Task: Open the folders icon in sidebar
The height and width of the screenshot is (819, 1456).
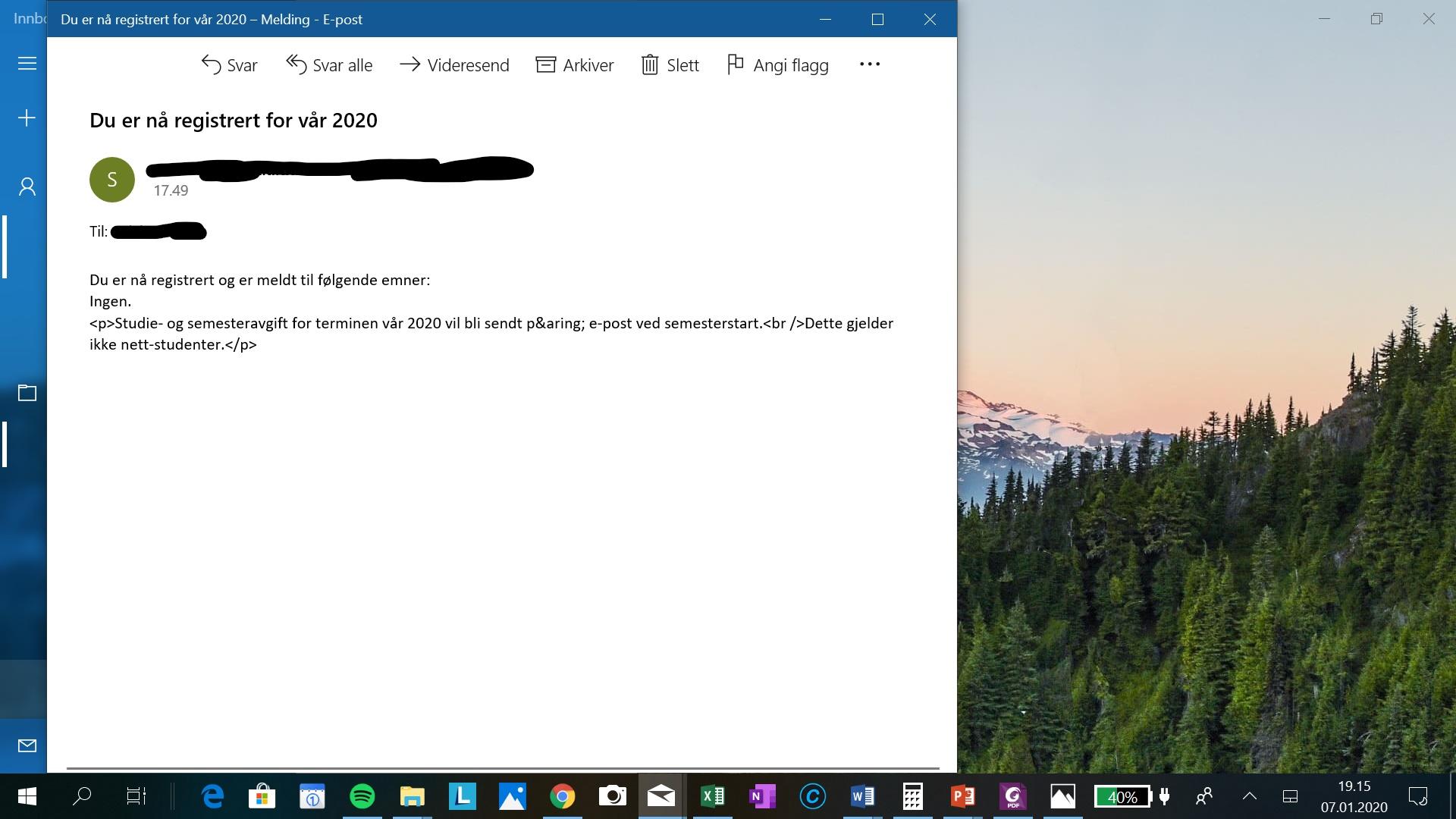Action: point(27,393)
